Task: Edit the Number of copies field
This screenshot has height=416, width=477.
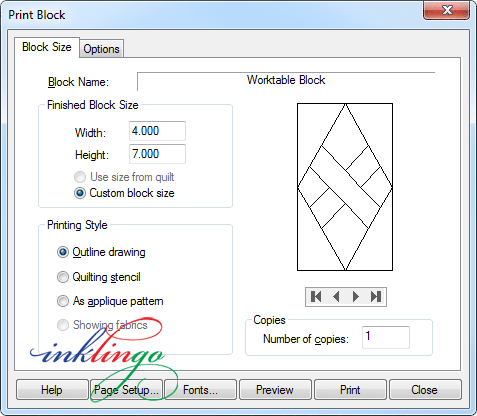Action: click(x=386, y=337)
